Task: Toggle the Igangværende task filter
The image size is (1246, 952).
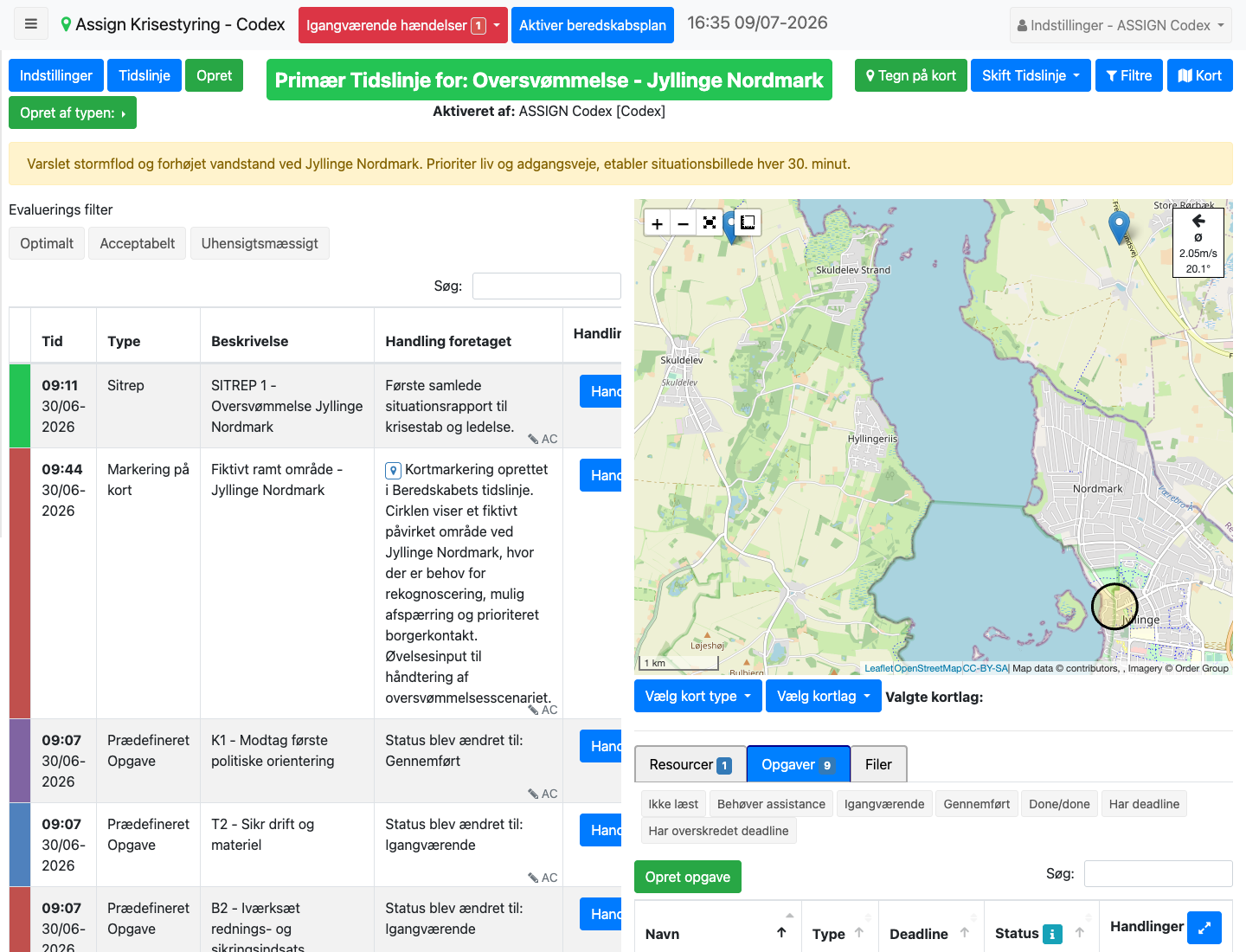Action: click(x=884, y=804)
